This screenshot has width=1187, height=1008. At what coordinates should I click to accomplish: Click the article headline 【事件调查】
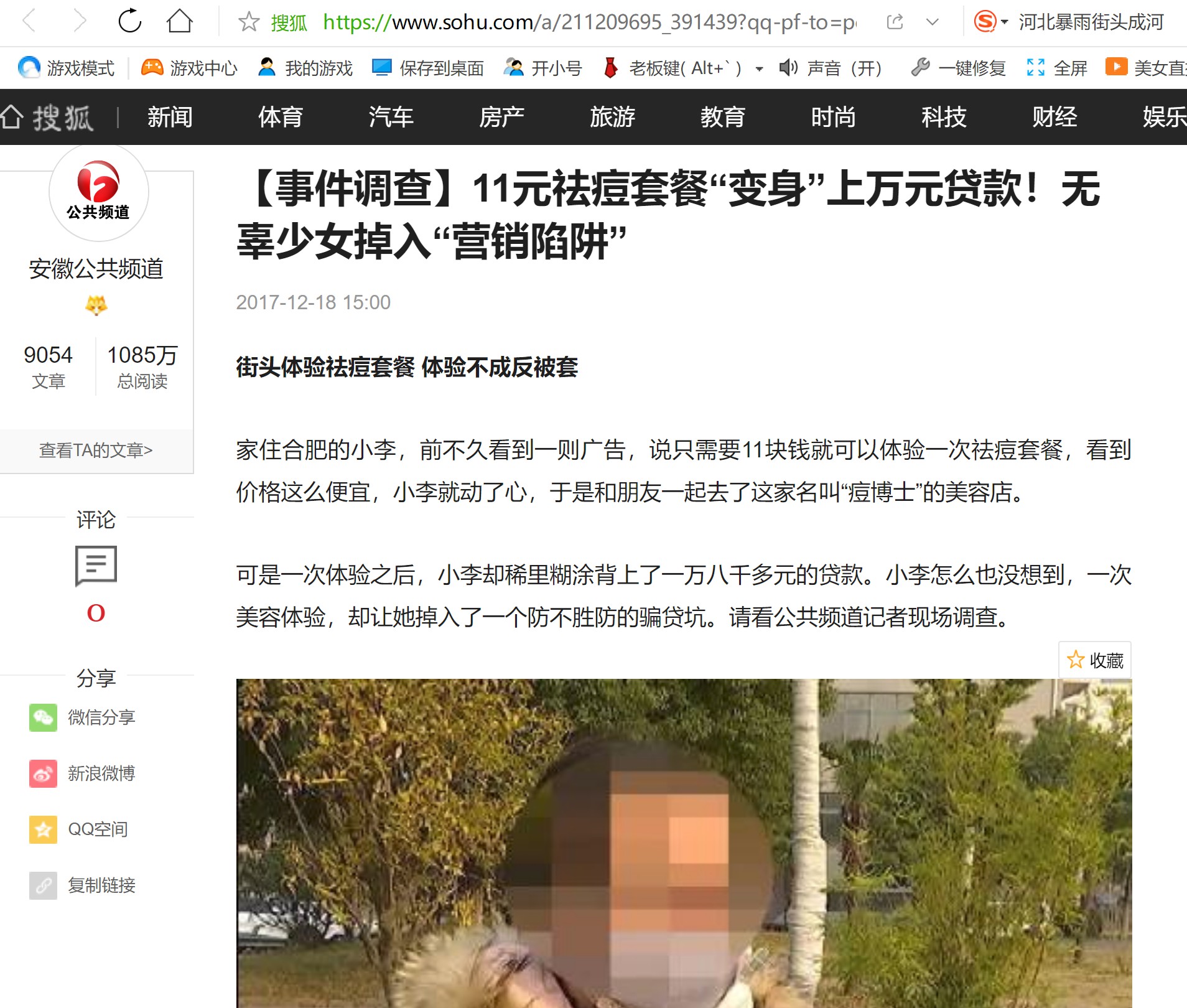[x=669, y=215]
